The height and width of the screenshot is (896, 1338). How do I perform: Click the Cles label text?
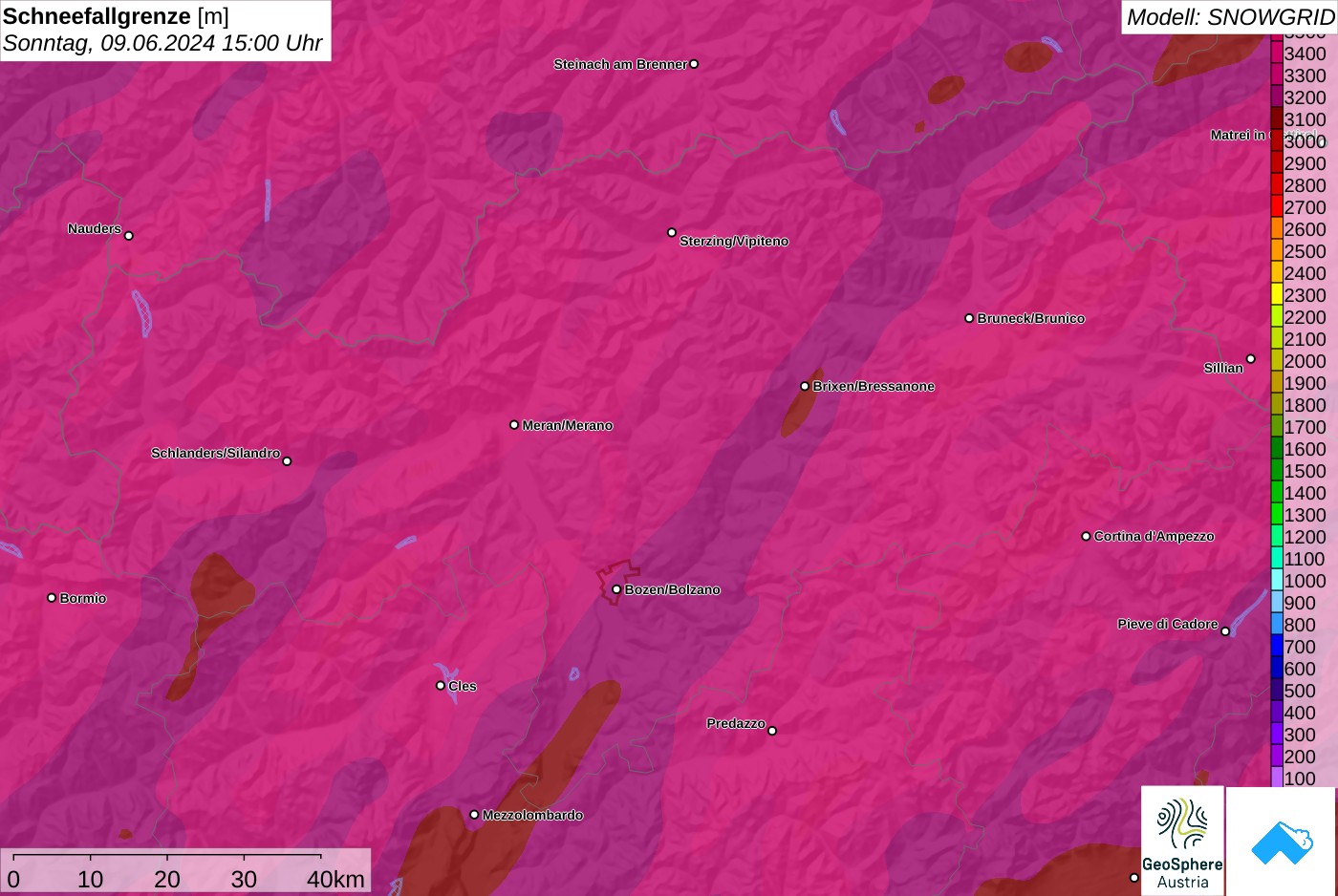[x=463, y=686]
